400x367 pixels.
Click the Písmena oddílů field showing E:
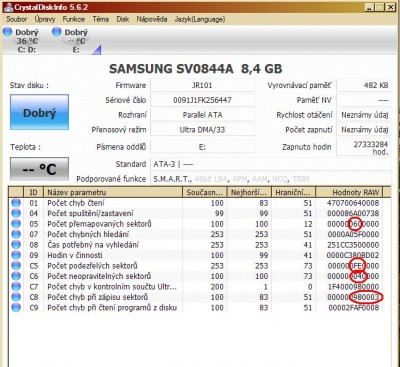coord(202,147)
